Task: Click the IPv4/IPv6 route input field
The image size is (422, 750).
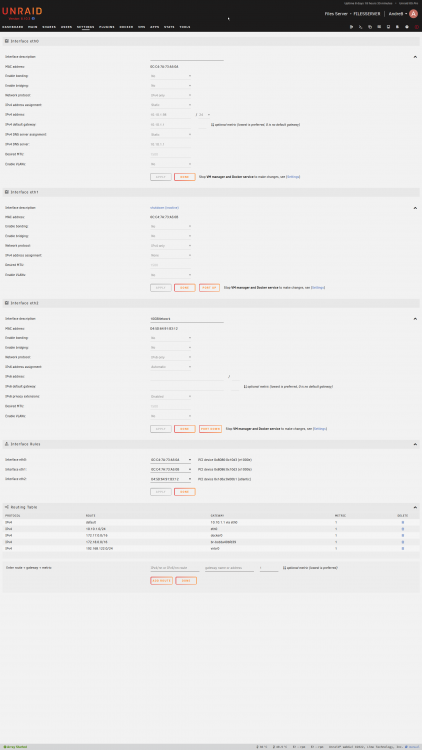Action: (x=175, y=568)
